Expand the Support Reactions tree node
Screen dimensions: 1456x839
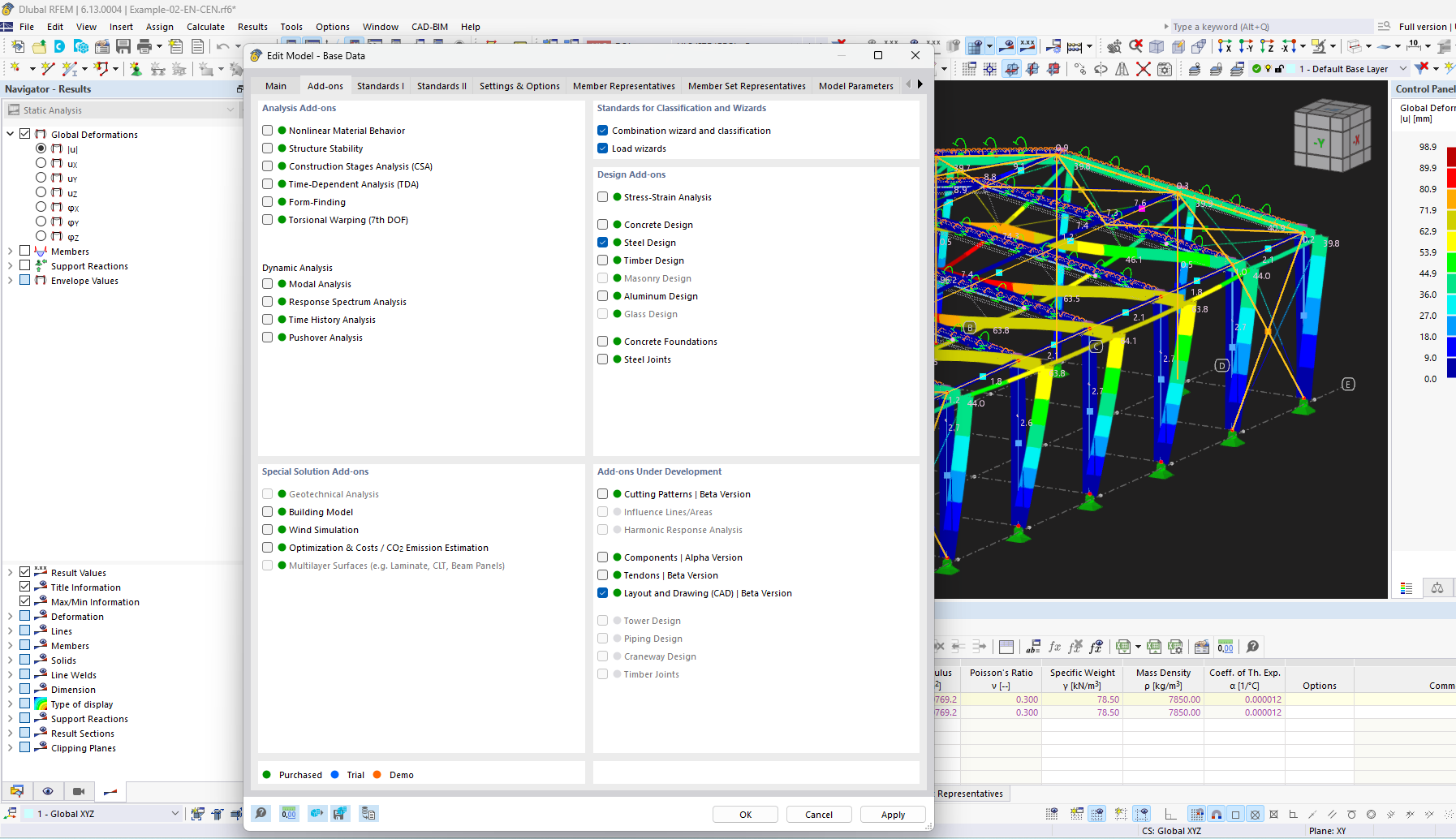coord(10,266)
